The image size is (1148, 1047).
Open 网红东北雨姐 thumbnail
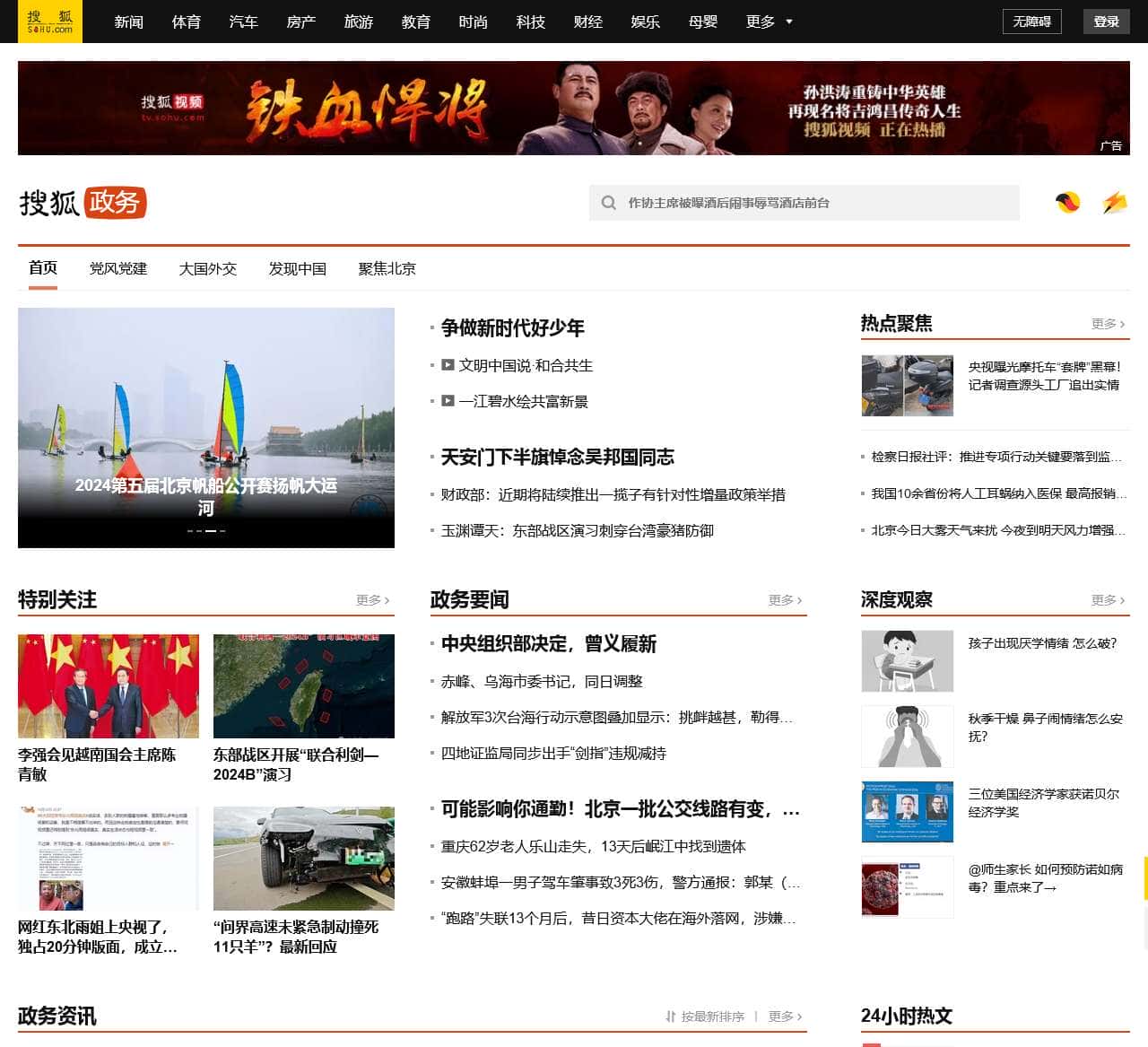pos(109,859)
